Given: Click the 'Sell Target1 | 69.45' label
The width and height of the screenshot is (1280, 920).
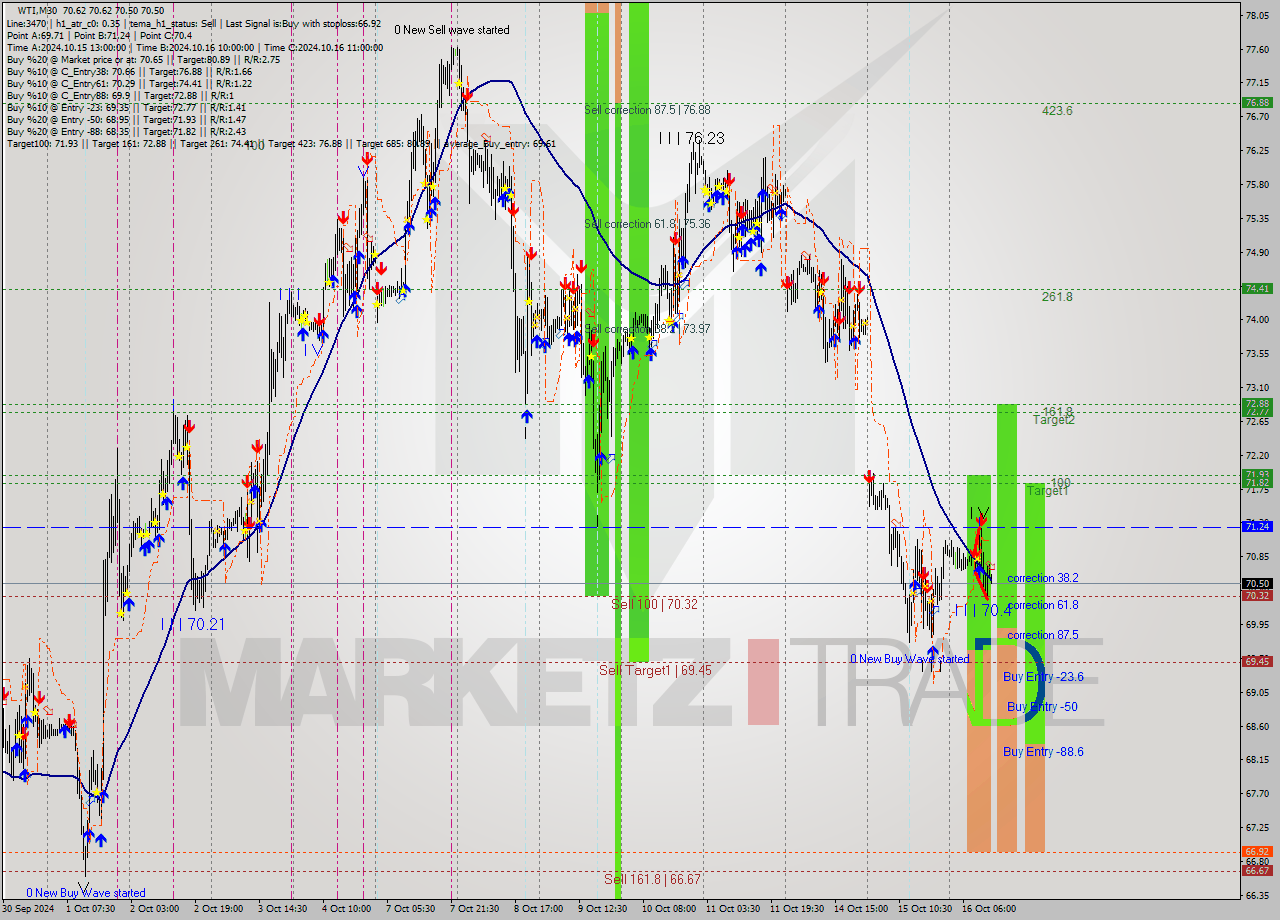Looking at the screenshot, I should [655, 670].
